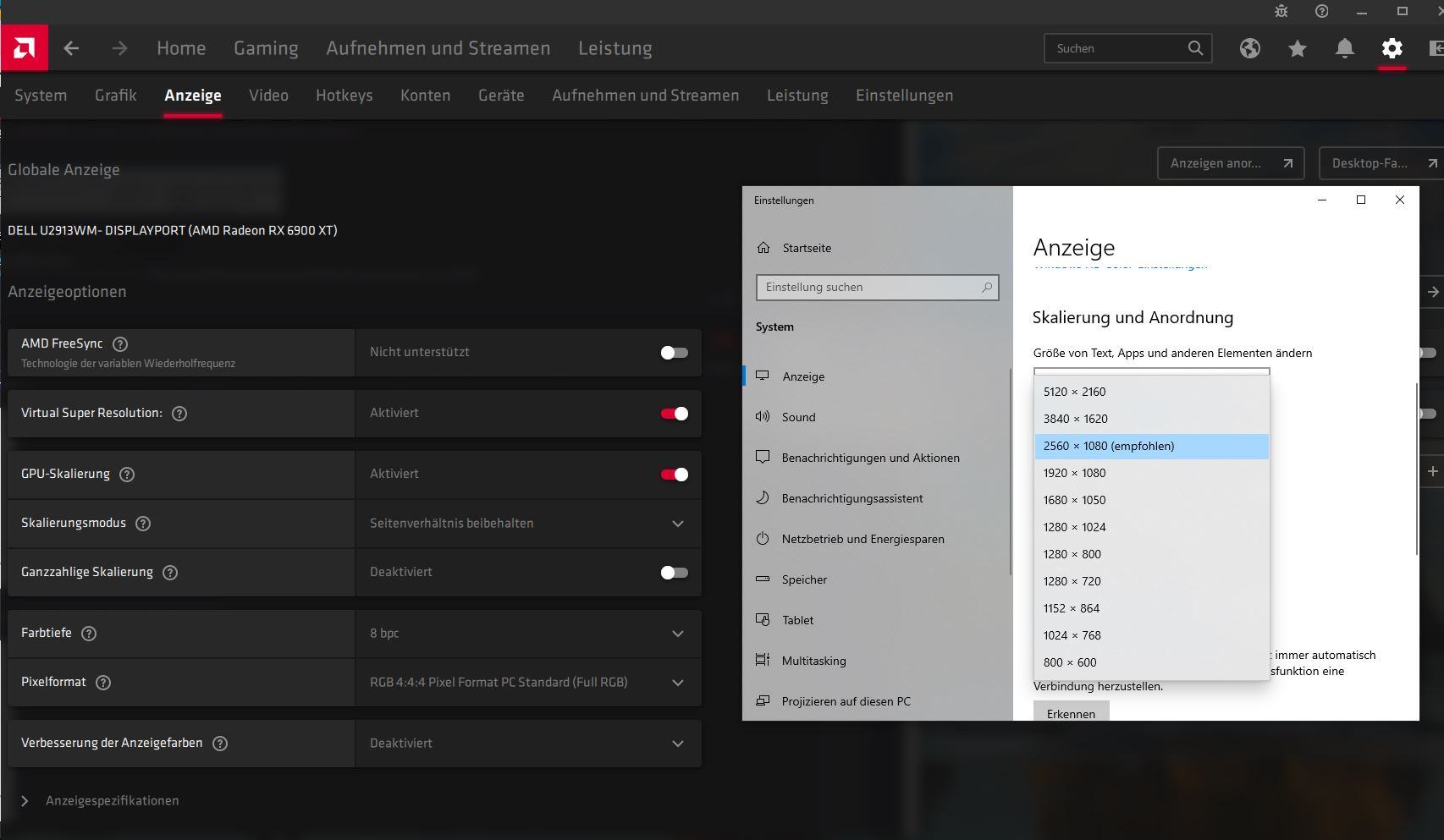Open Benachrichtigungen und Aktionen settings
This screenshot has height=840, width=1444.
871,458
